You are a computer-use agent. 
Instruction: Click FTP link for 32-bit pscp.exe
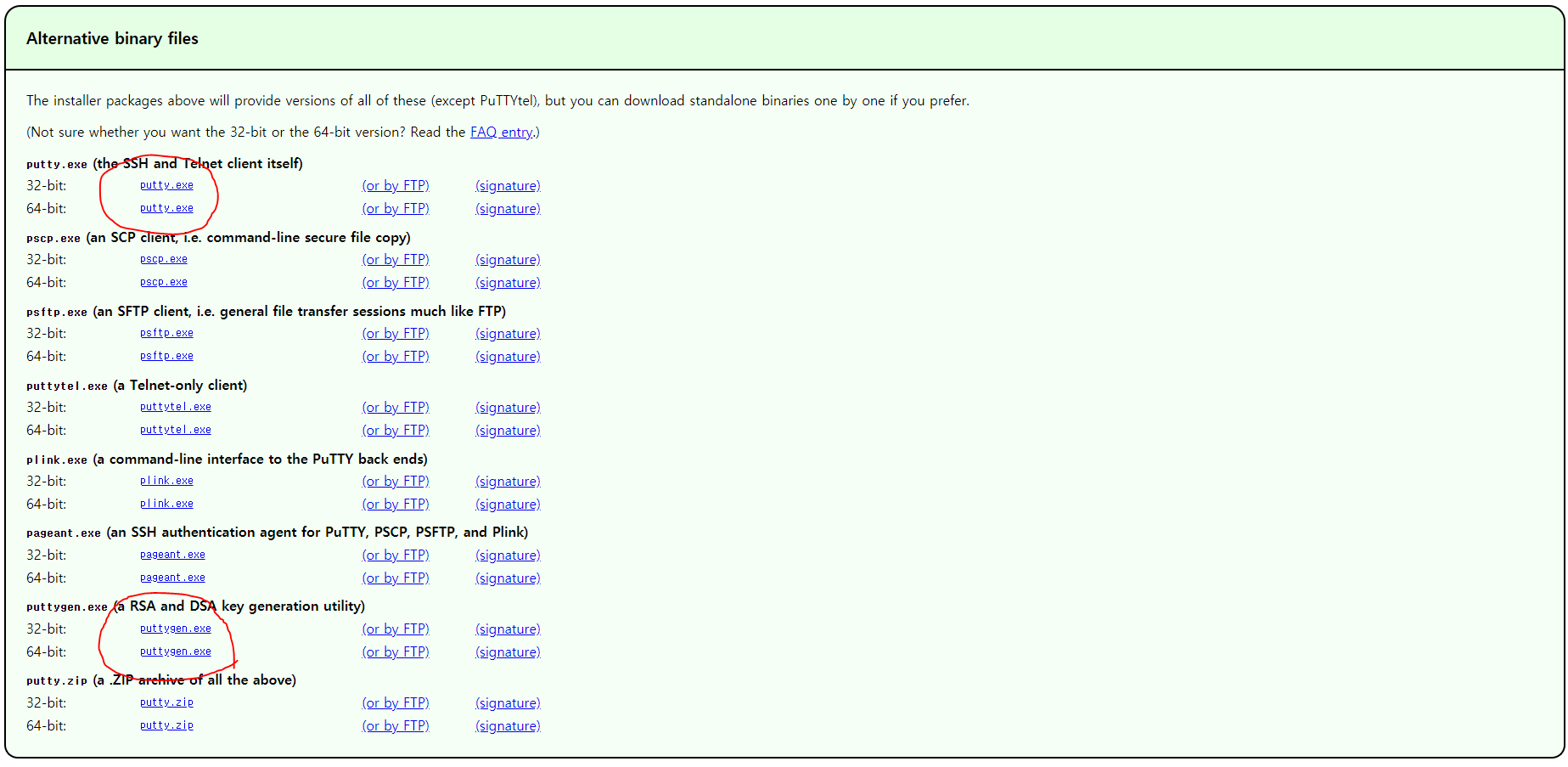396,260
